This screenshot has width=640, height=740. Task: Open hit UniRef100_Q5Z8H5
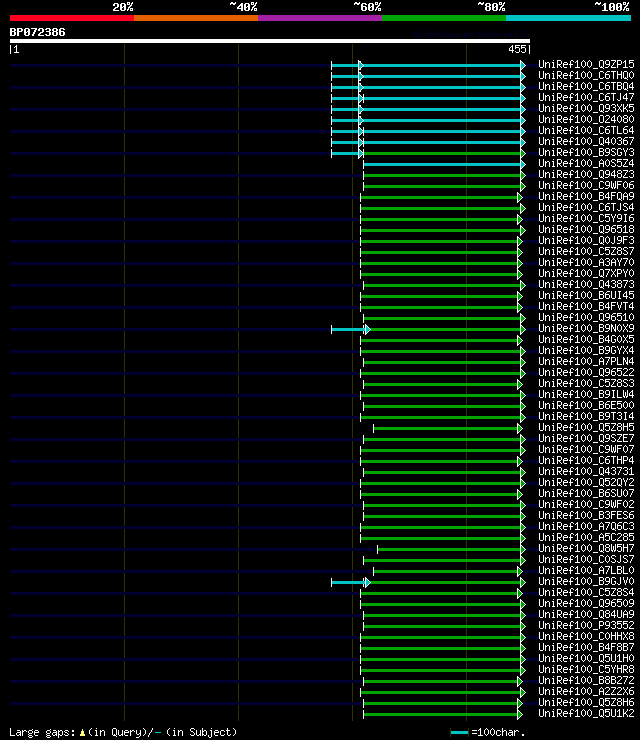(586, 428)
